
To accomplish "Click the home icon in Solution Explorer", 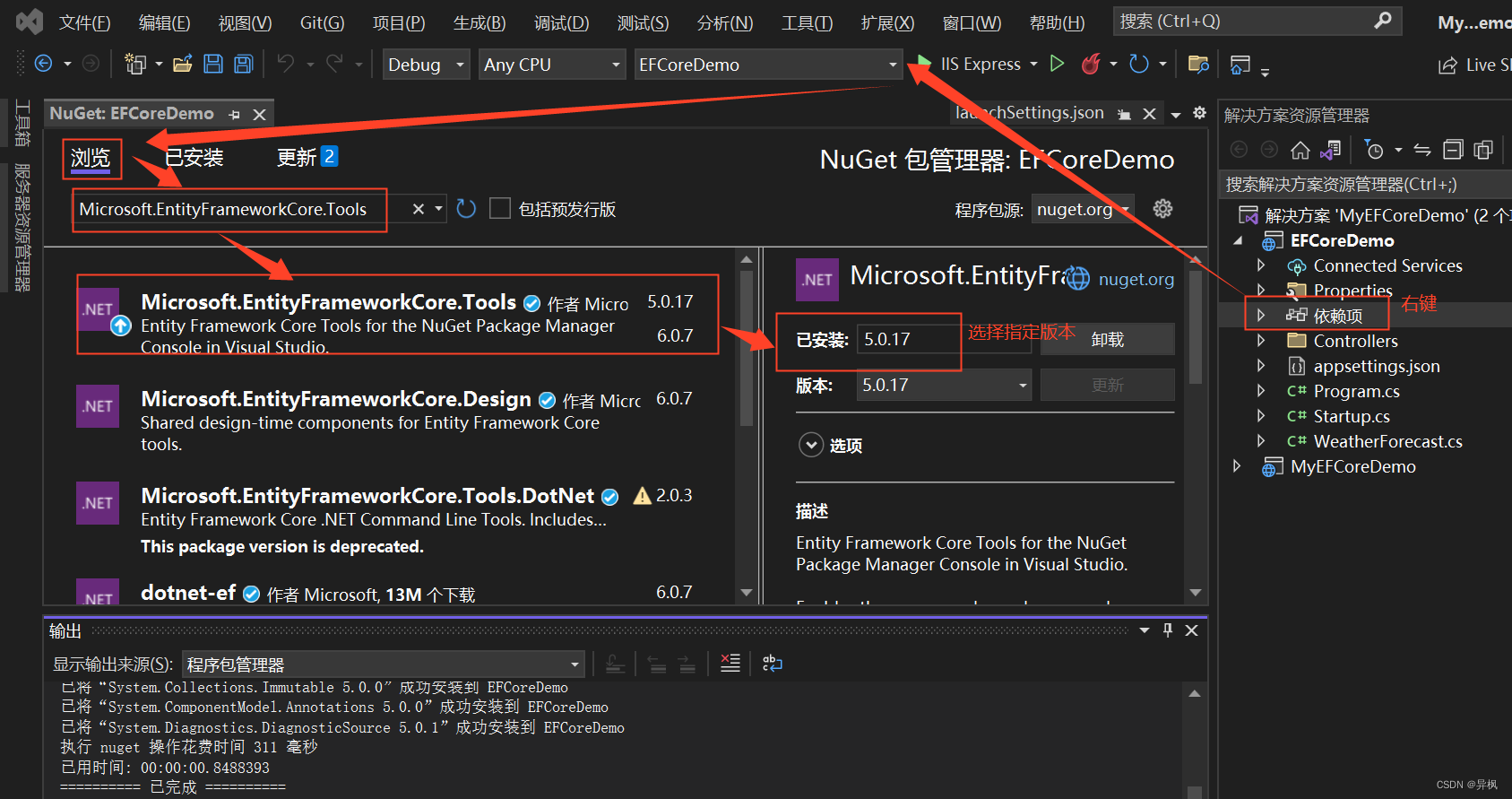I will tap(1300, 150).
